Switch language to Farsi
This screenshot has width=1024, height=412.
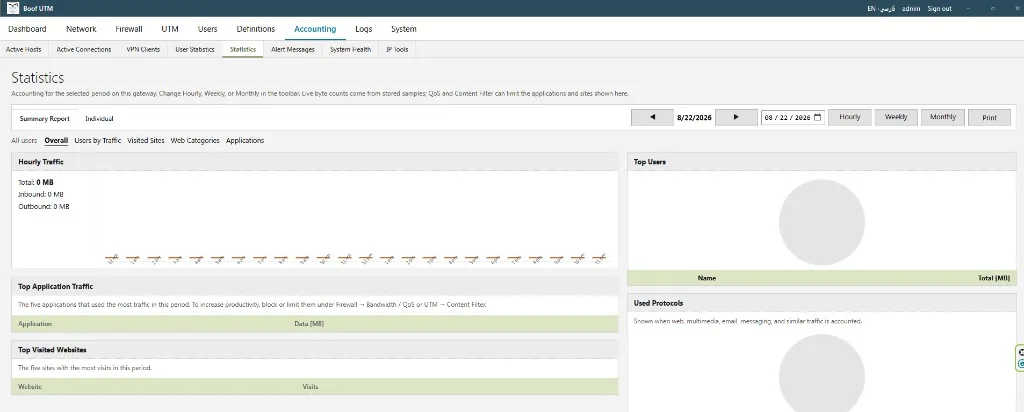click(x=887, y=8)
